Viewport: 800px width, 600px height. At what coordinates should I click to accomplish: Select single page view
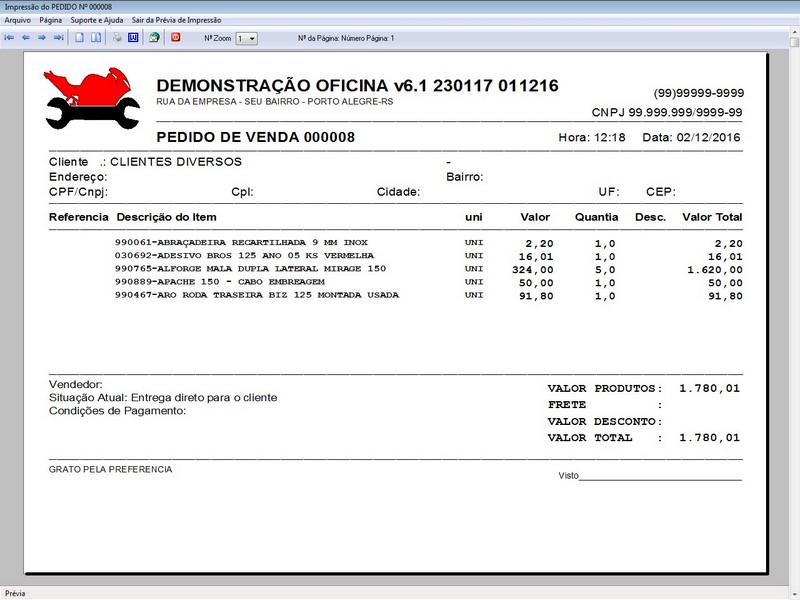click(x=79, y=37)
